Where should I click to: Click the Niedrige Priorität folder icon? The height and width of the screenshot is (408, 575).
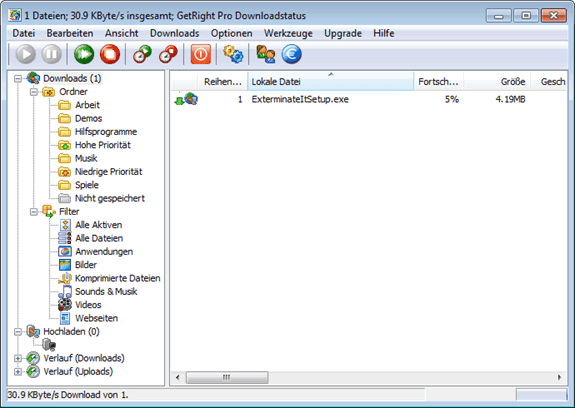click(65, 172)
